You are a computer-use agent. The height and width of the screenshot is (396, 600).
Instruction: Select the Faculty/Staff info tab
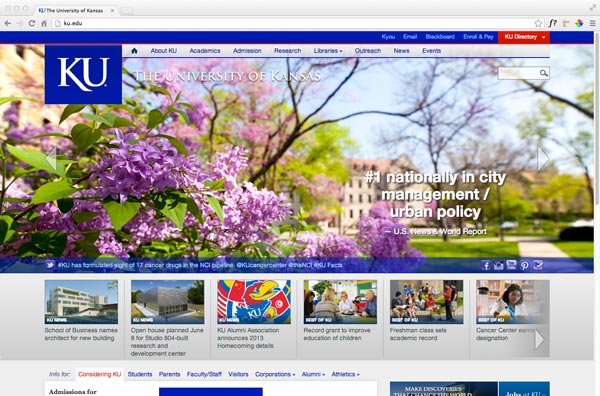coord(204,374)
